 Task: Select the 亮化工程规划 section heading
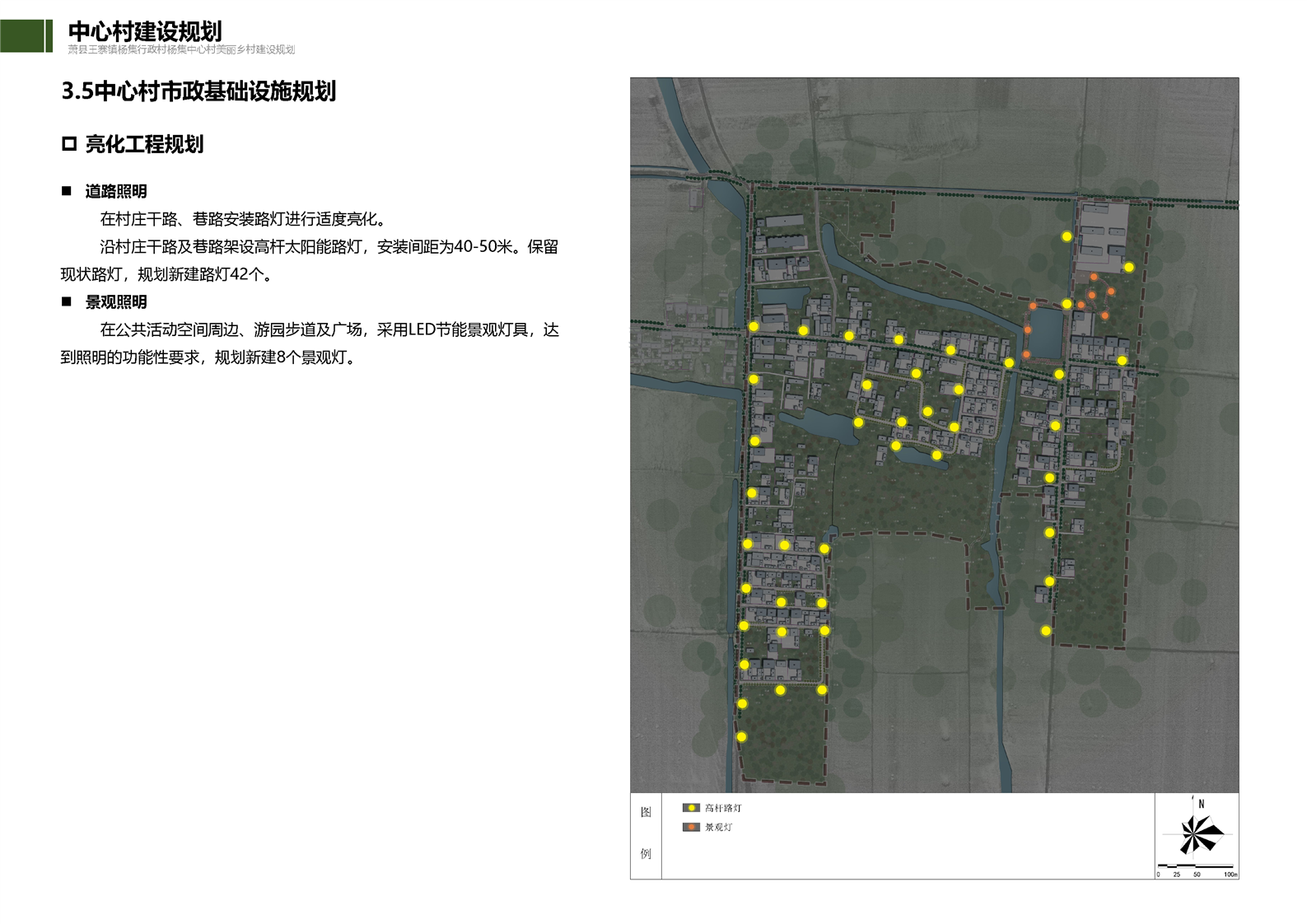144,144
